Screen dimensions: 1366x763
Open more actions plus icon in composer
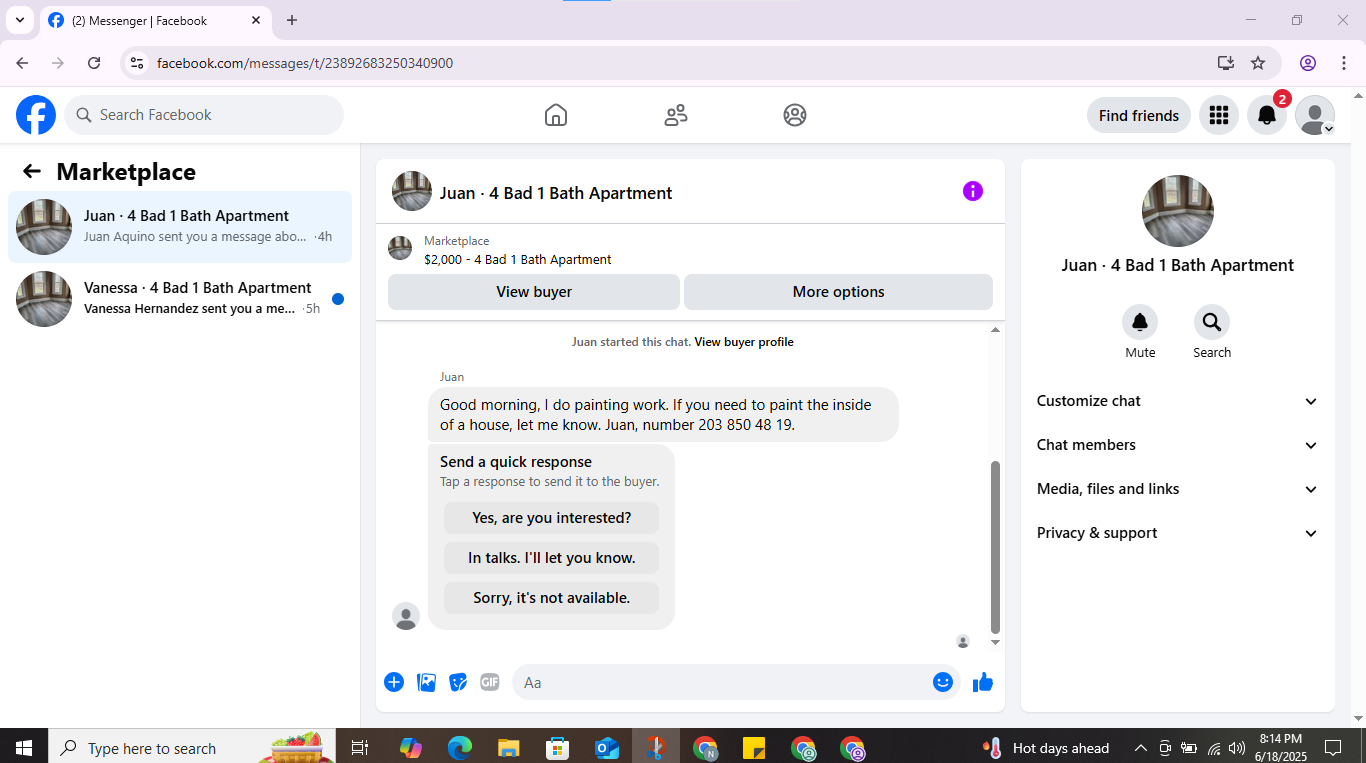[394, 682]
